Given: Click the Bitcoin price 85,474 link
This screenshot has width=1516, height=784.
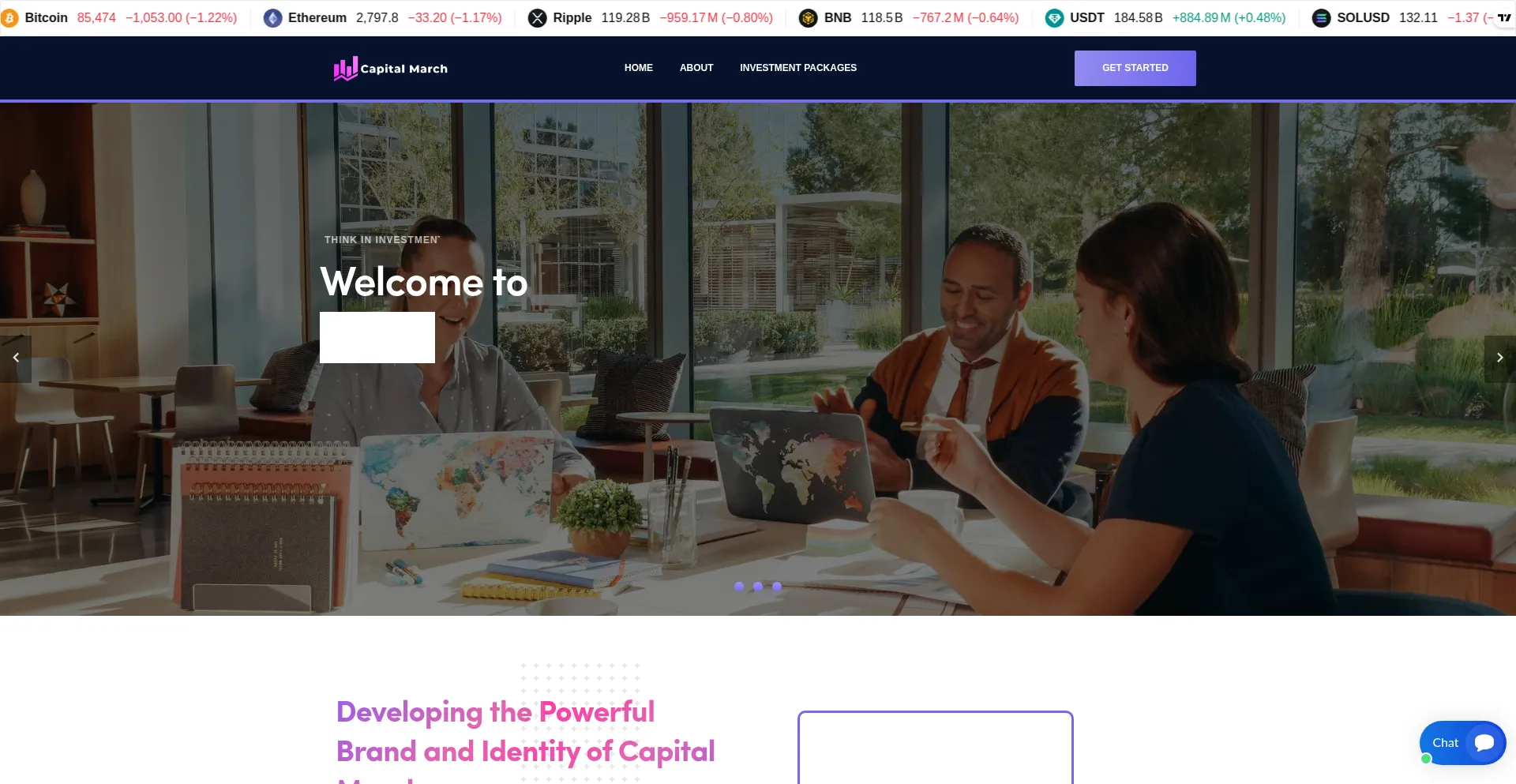Looking at the screenshot, I should pos(96,17).
